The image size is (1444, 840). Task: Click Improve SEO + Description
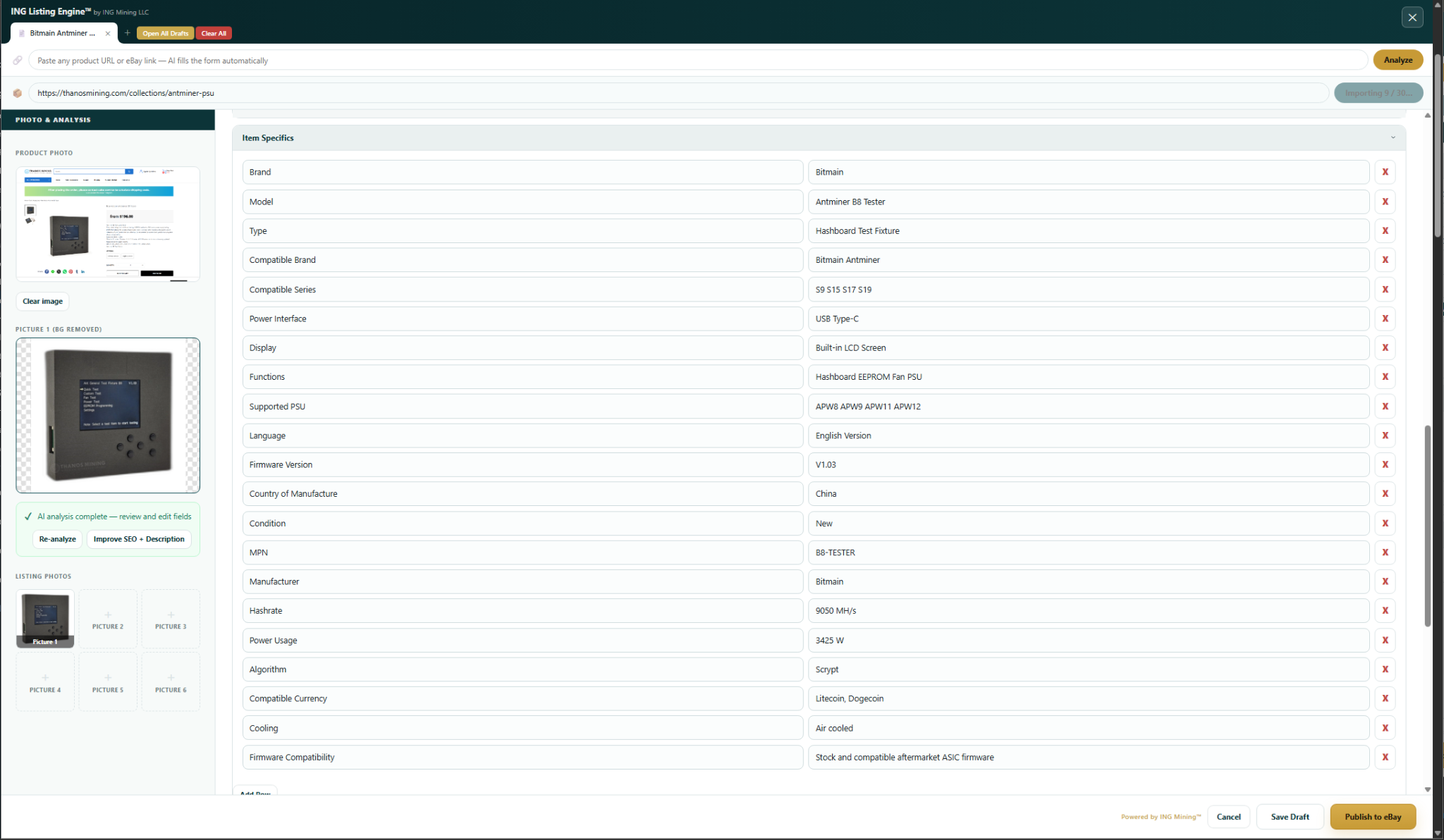(139, 539)
